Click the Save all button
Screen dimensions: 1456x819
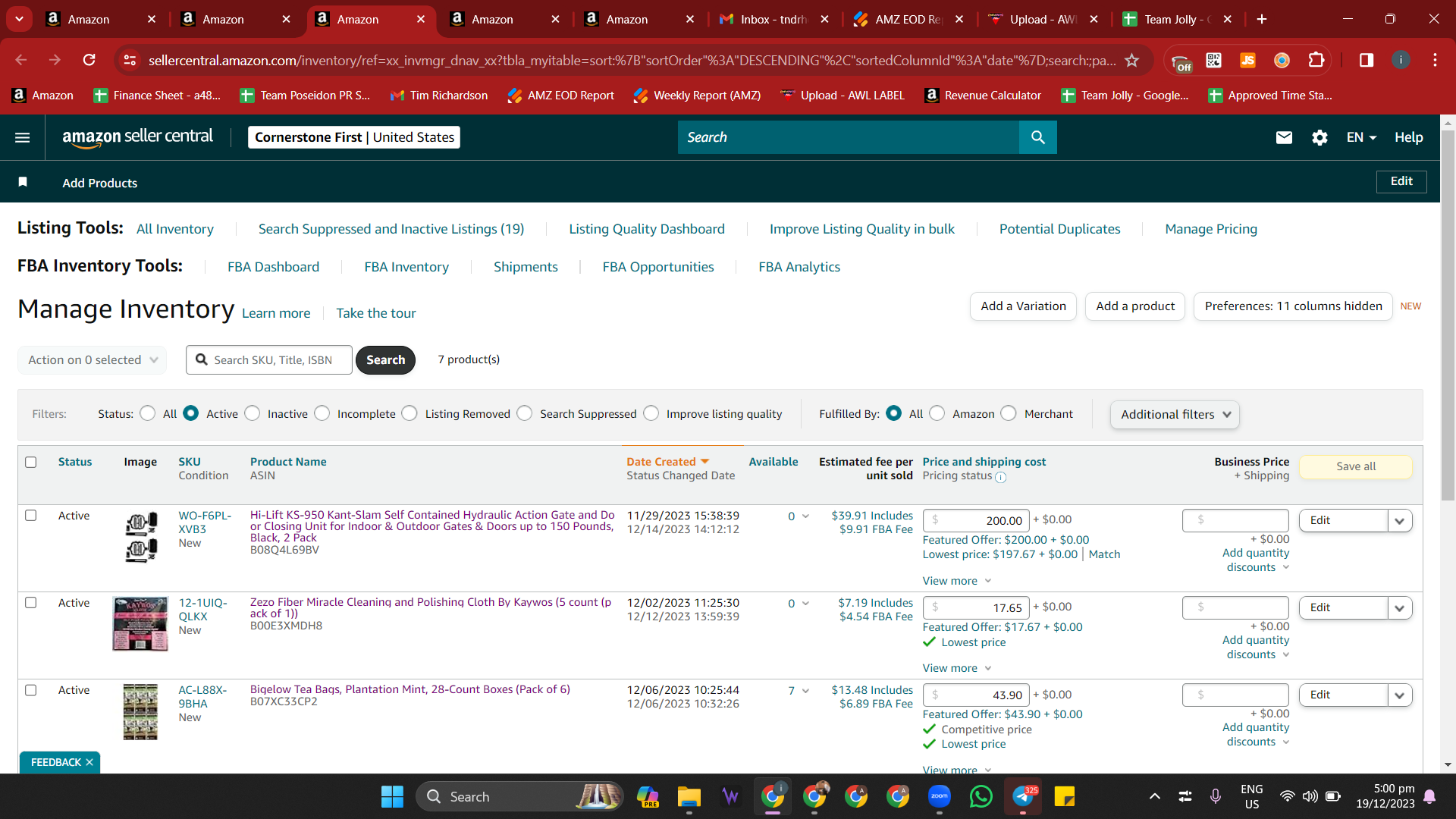pos(1355,466)
